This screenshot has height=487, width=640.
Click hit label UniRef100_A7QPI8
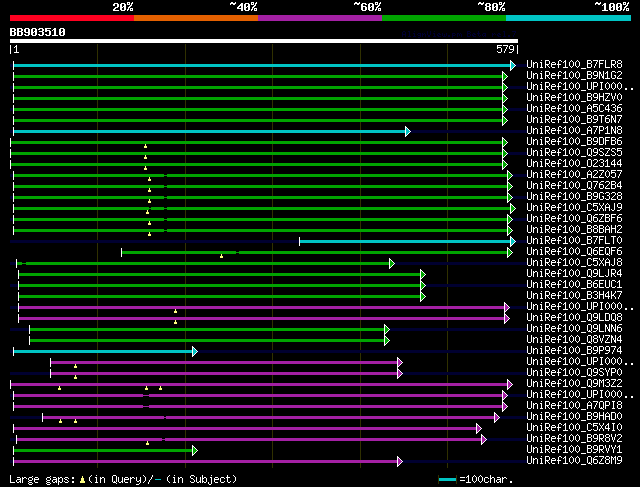tap(574, 406)
